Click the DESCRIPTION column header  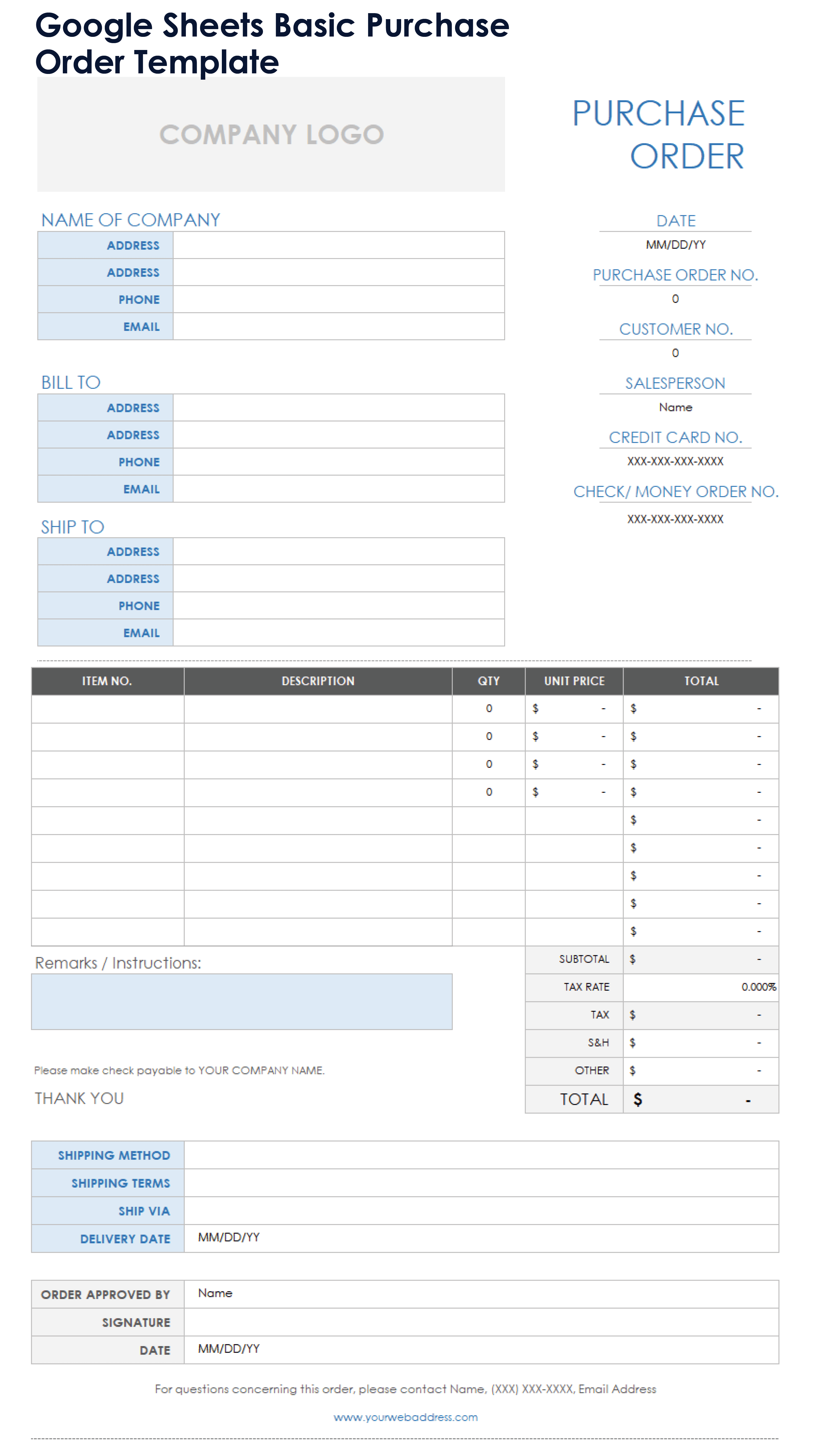pyautogui.click(x=318, y=681)
